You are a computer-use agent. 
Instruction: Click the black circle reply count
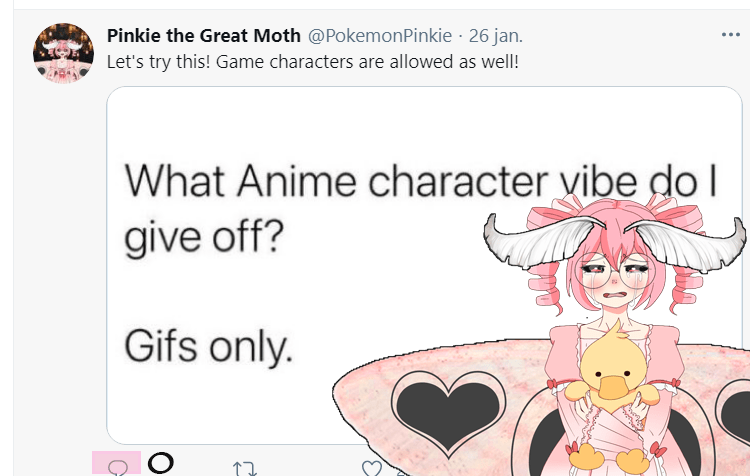160,463
